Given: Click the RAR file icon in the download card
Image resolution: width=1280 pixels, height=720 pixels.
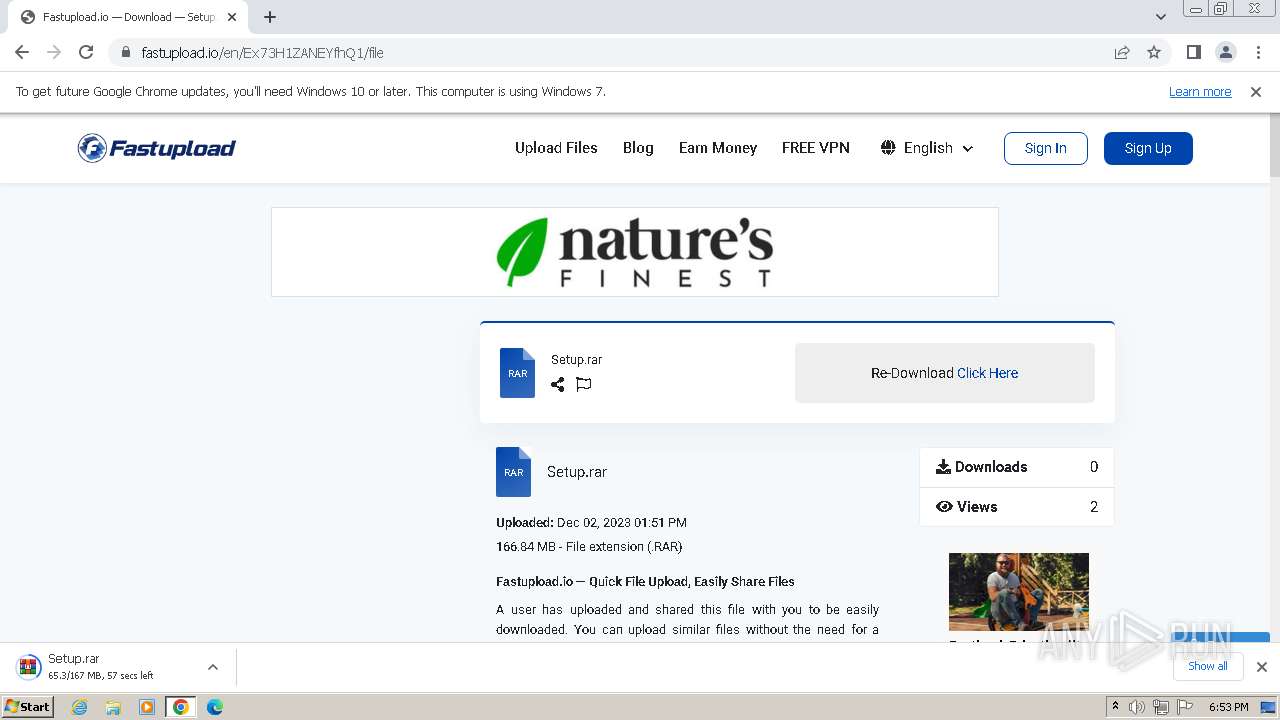Looking at the screenshot, I should click(517, 373).
